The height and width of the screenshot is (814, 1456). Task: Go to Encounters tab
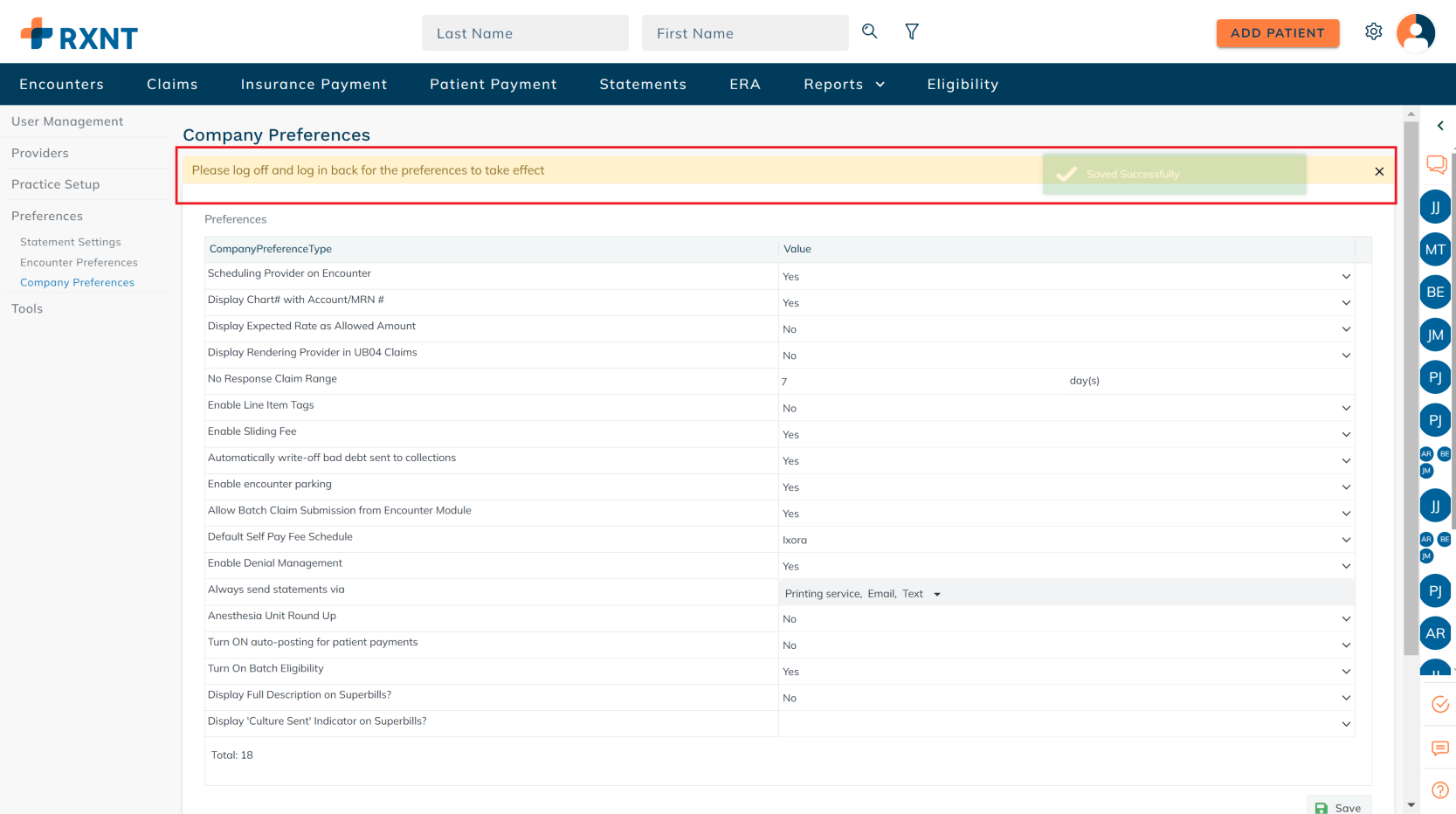61,84
